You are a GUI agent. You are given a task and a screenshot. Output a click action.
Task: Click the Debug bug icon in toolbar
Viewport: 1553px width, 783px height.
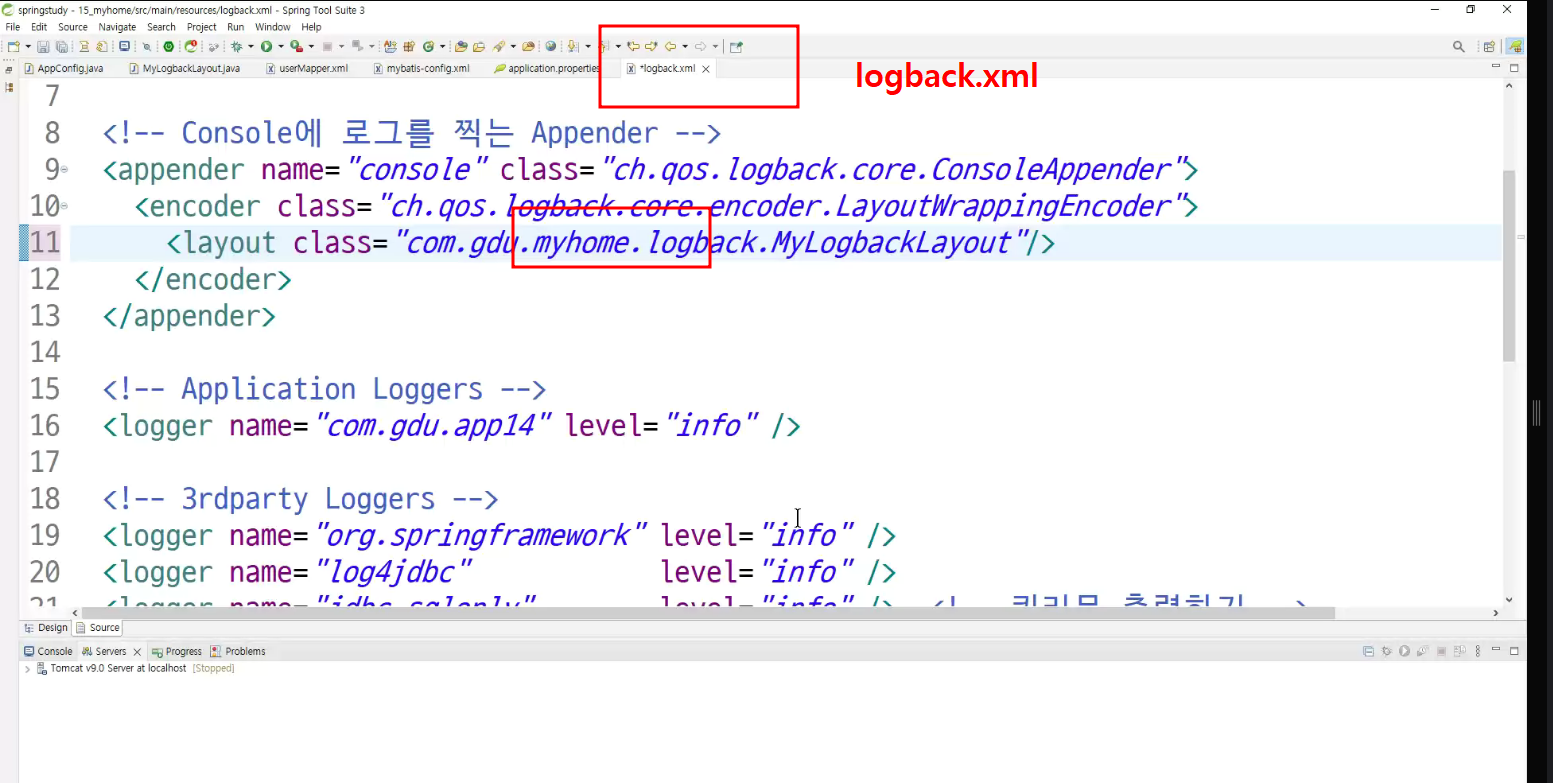237,46
